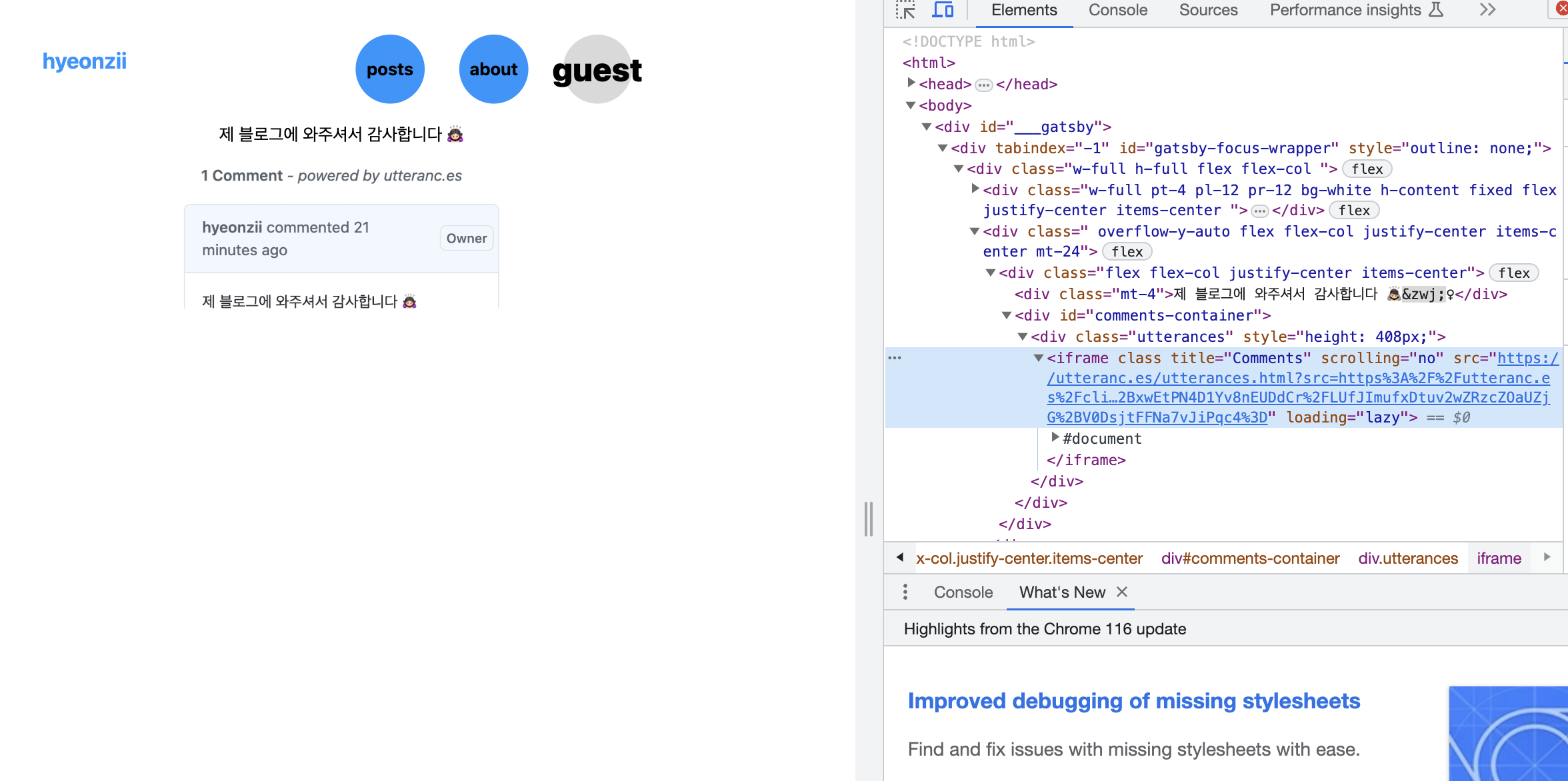Select the div.utterances breadcrumb
Screen dimensions: 1568x781
1408,558
